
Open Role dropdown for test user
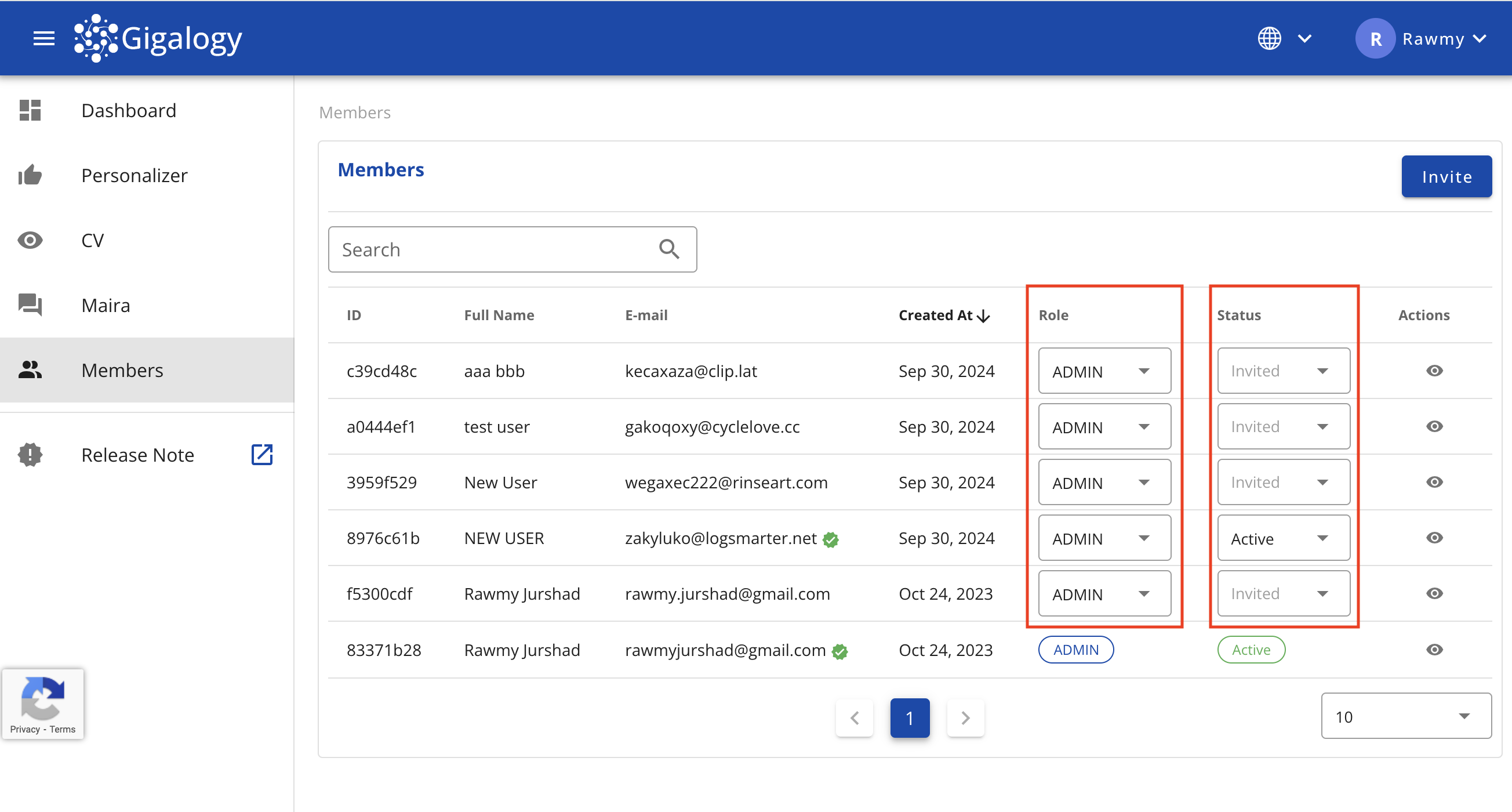pyautogui.click(x=1104, y=426)
